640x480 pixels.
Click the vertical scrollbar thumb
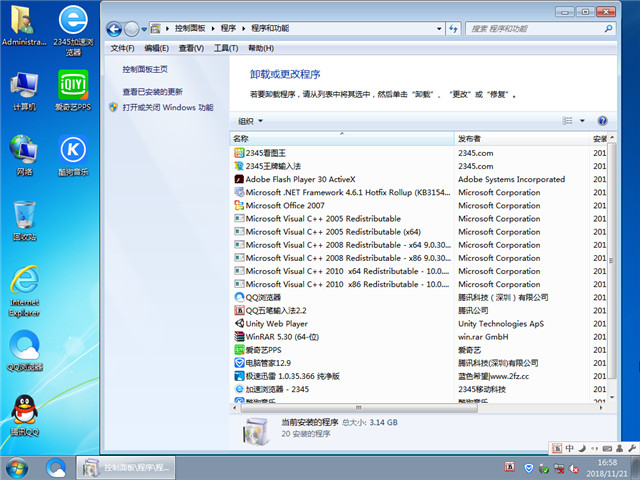611,261
